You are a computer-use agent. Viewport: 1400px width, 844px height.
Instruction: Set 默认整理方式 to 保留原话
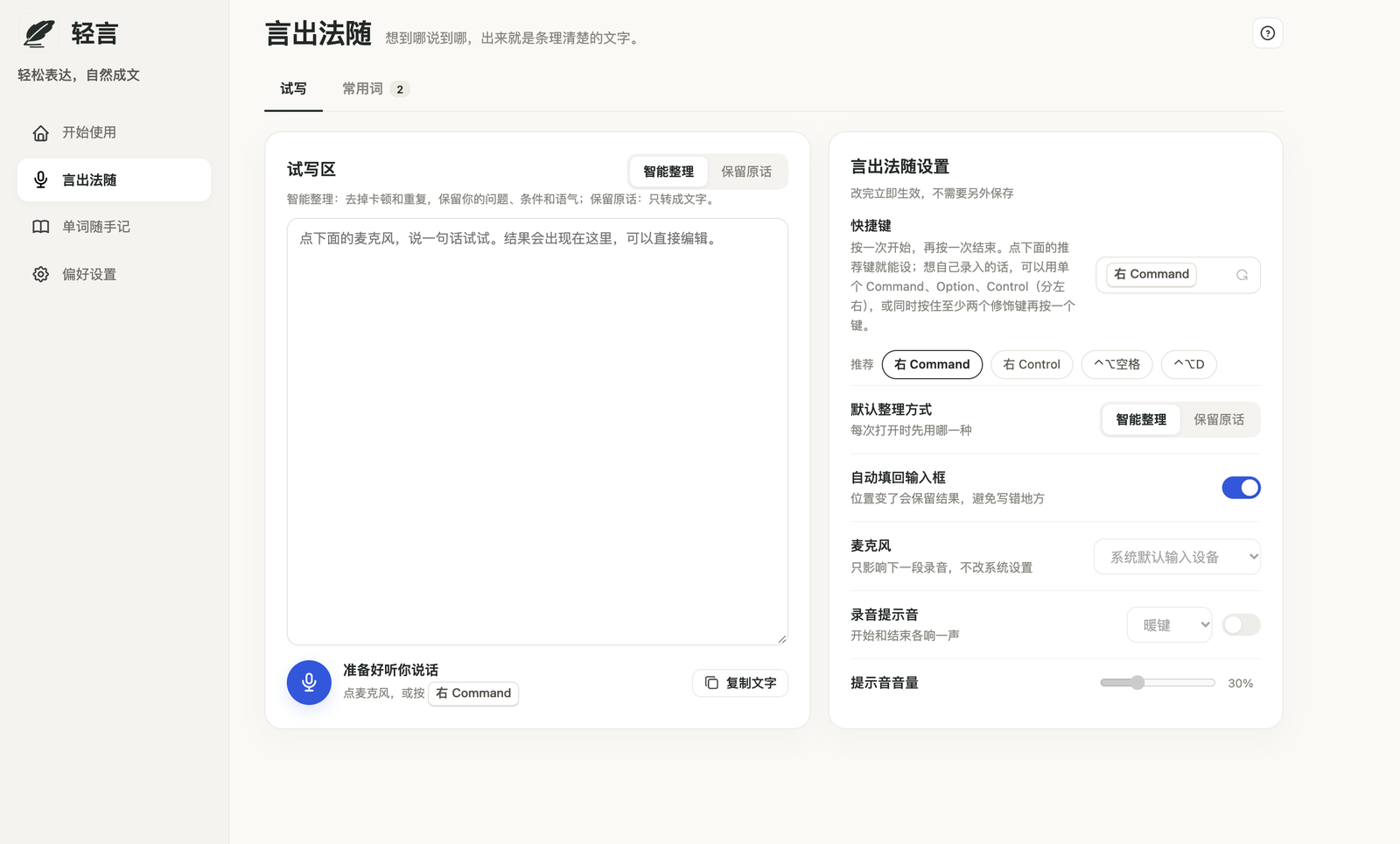(x=1219, y=419)
